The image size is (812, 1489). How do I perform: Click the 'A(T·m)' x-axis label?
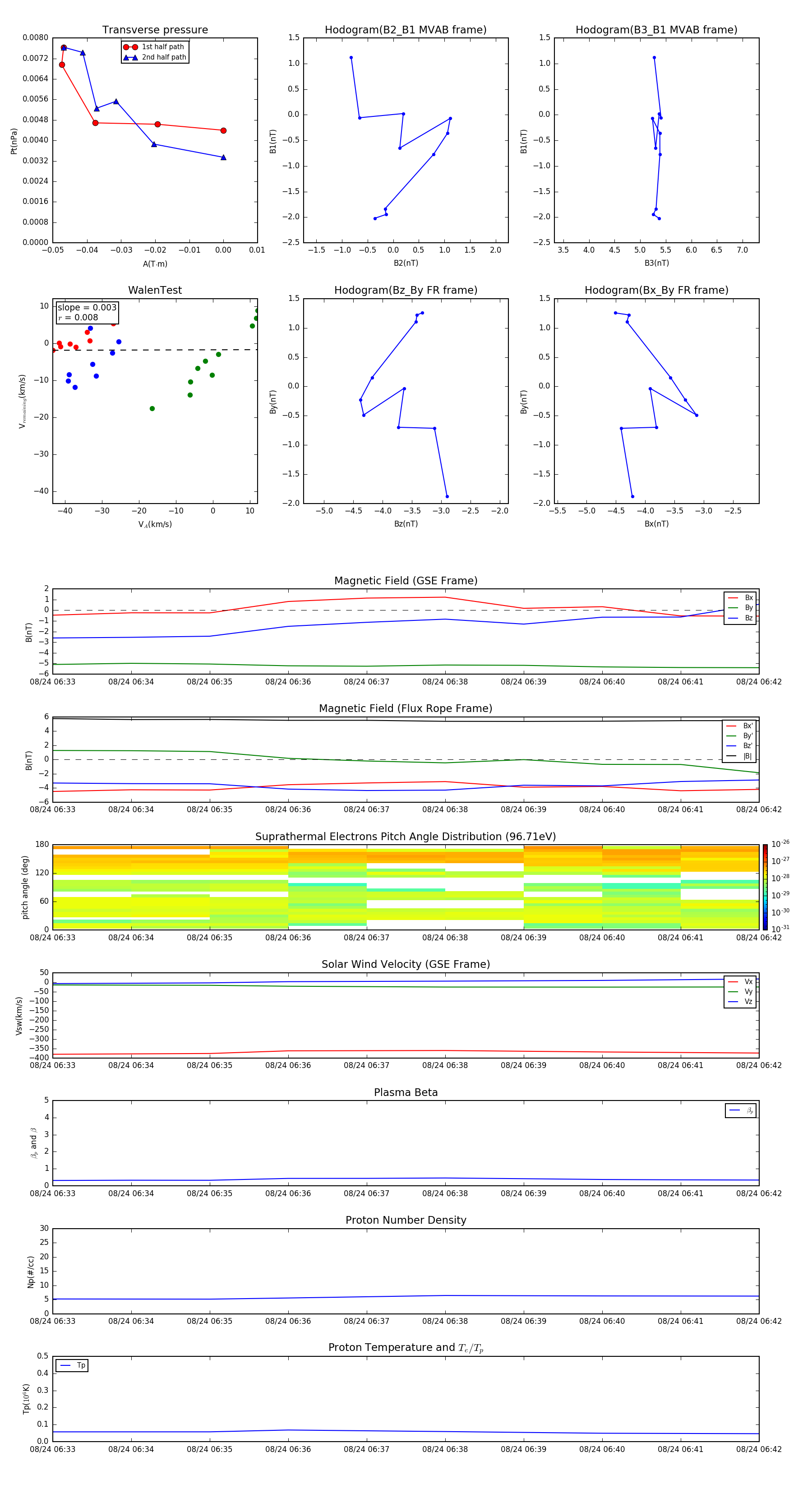155,264
